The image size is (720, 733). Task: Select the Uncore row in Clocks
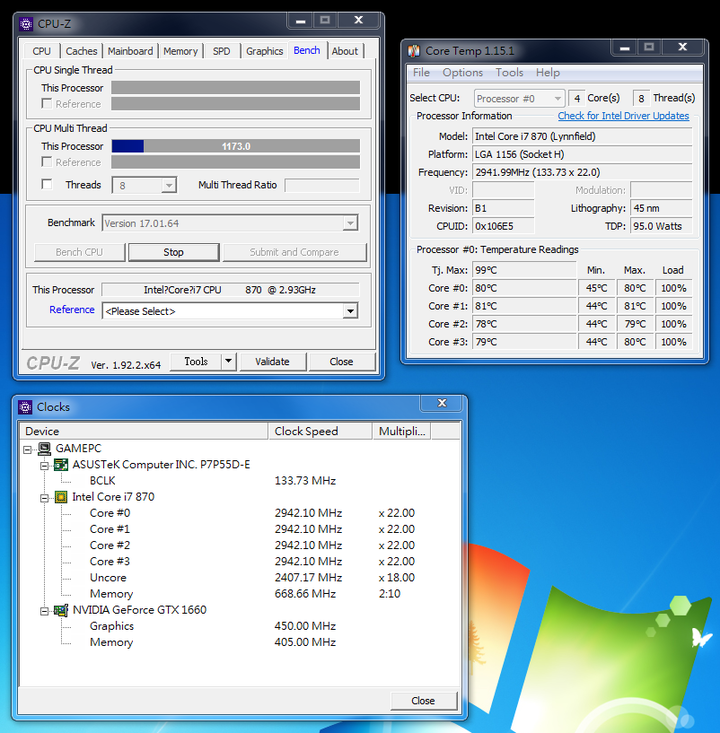pyautogui.click(x=108, y=578)
